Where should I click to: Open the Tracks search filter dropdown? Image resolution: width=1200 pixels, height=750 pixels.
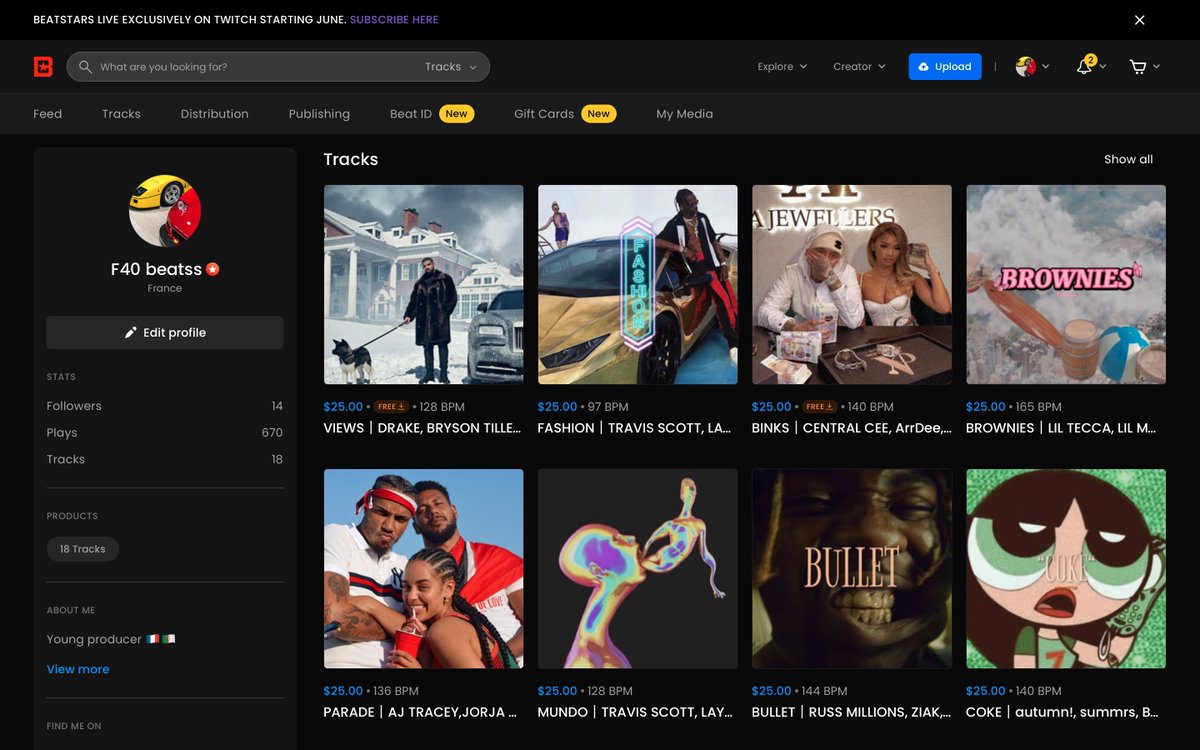[451, 67]
